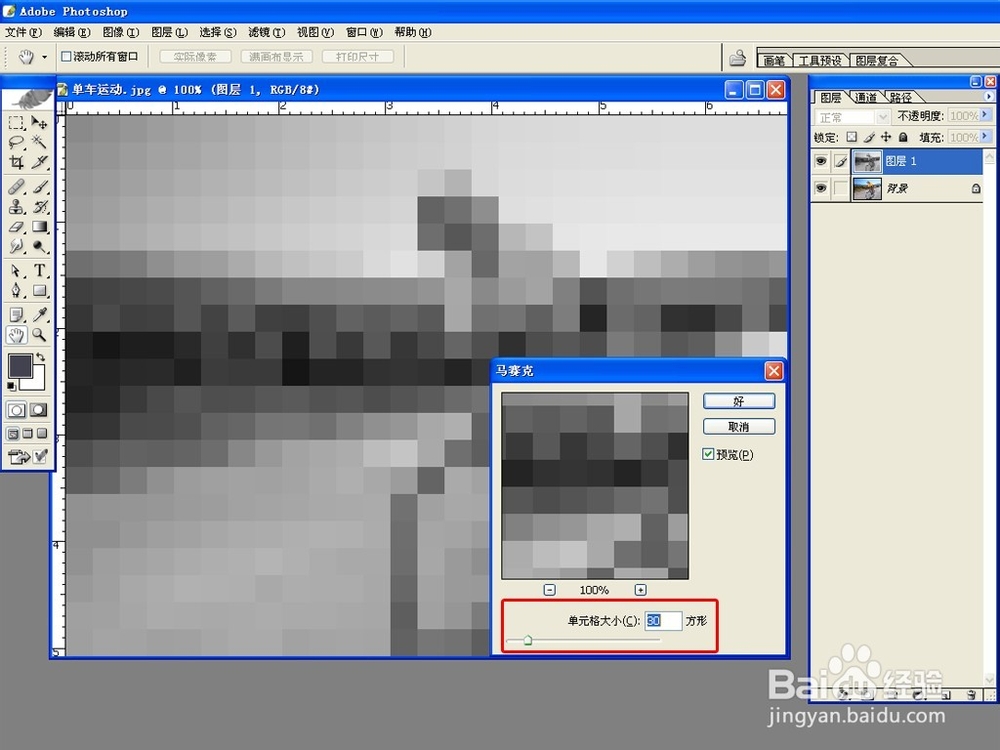This screenshot has width=1000, height=750.
Task: Choose Standard Screen mode
Action: tap(13, 434)
